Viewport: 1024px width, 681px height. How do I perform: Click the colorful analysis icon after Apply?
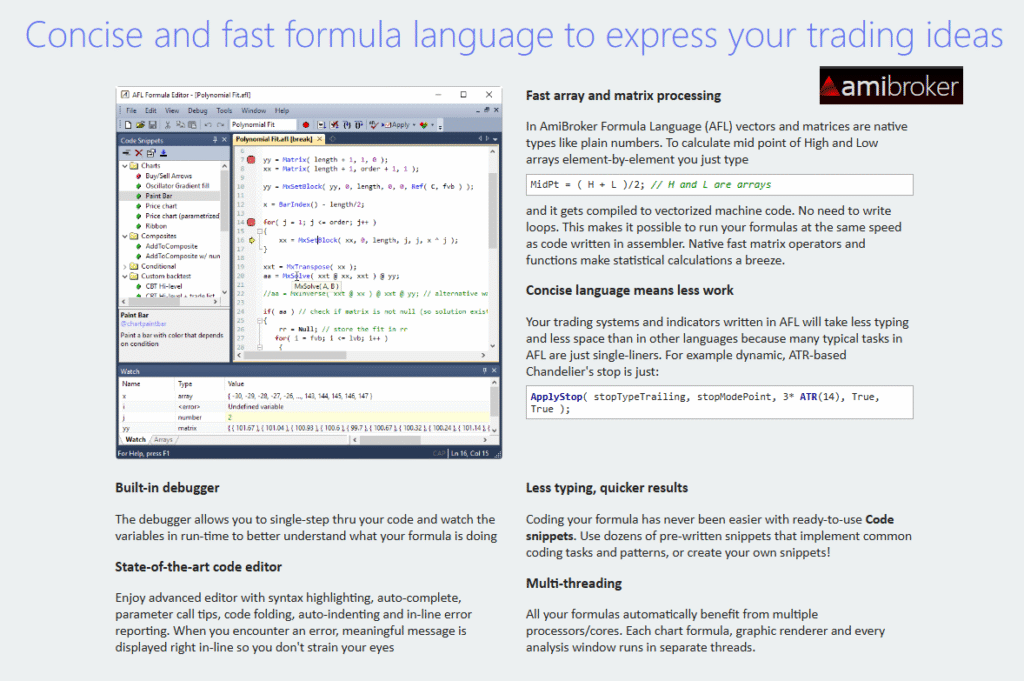[424, 125]
